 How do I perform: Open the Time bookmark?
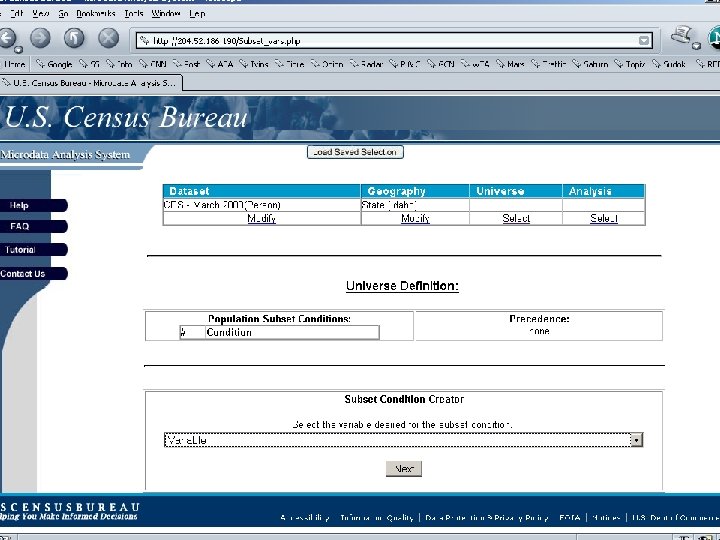click(x=290, y=64)
